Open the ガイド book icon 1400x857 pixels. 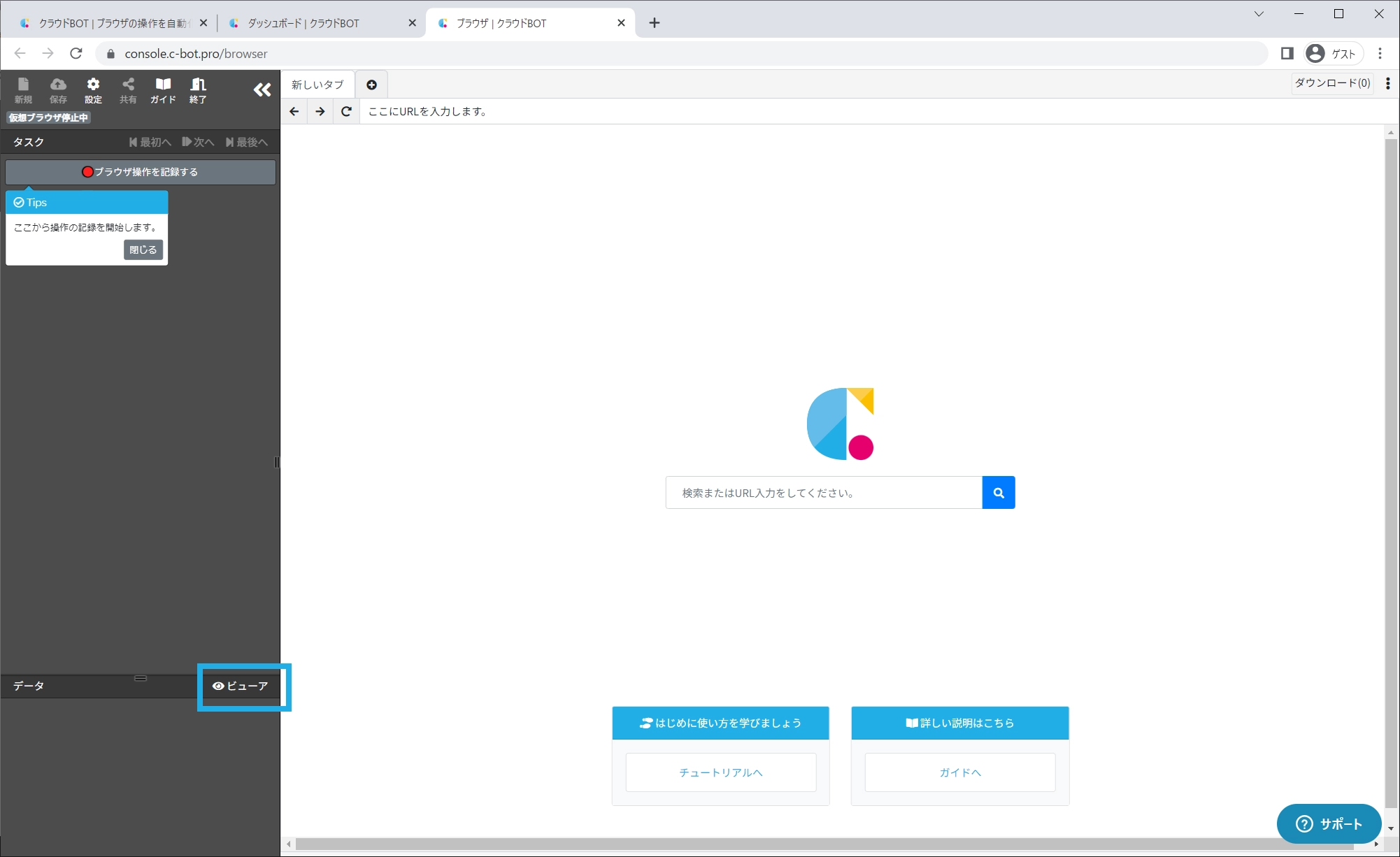[163, 90]
